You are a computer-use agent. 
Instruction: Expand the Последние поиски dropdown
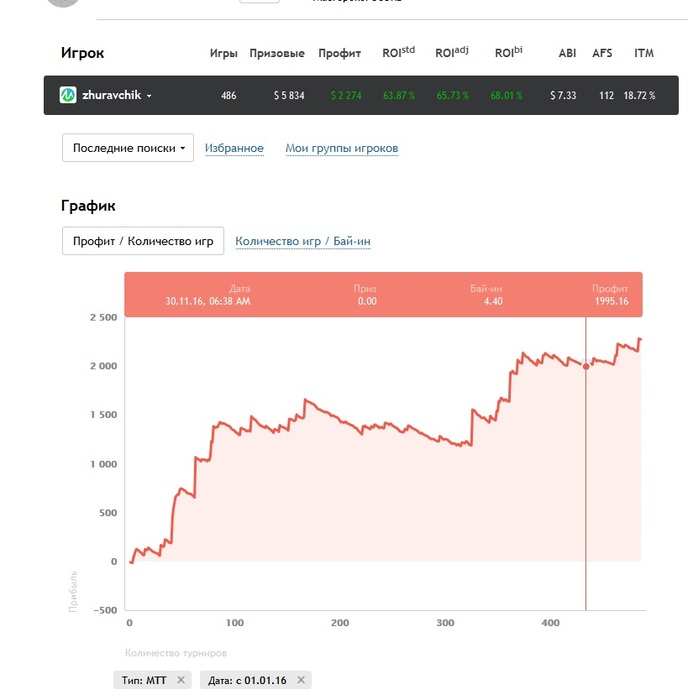(x=128, y=148)
